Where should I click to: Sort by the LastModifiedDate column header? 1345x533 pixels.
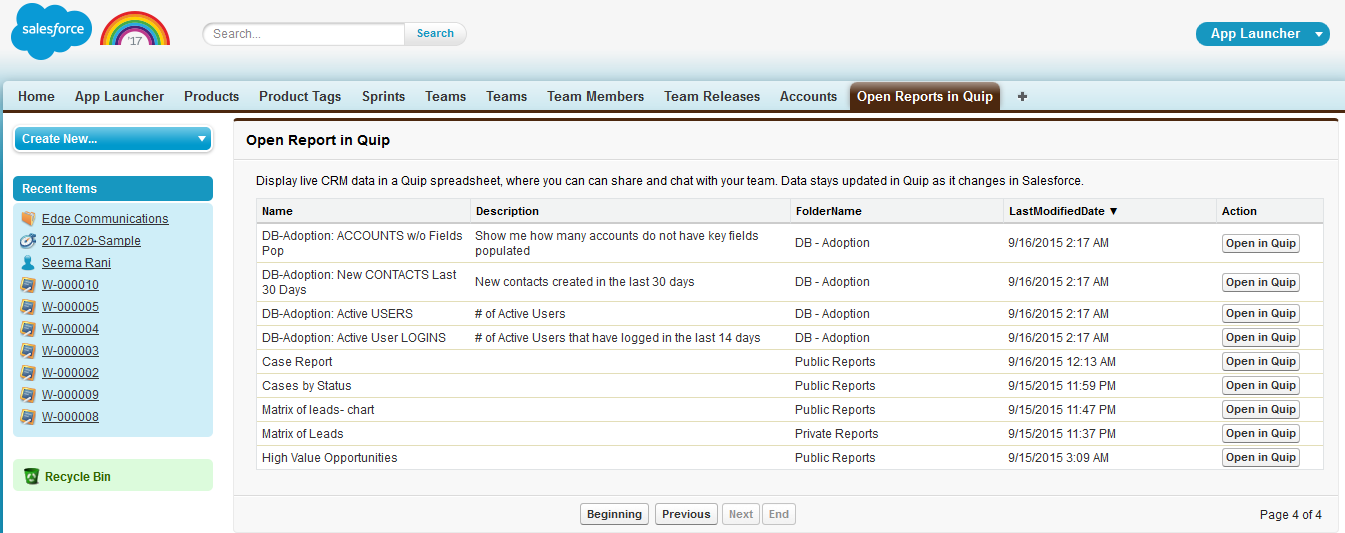coord(1064,211)
